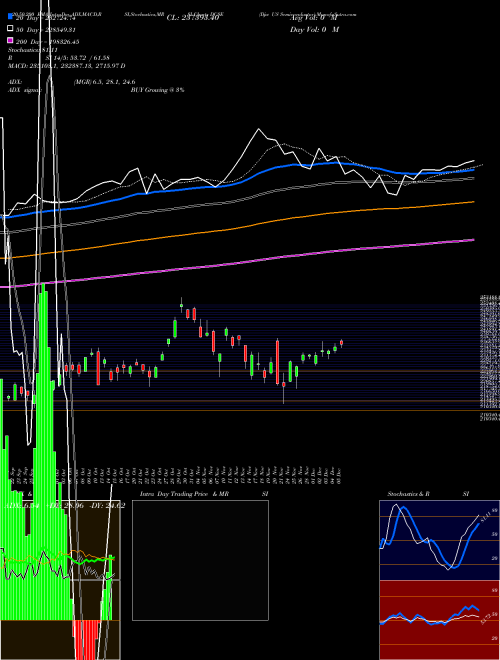Click the white 50 Day legend swatch
The width and height of the screenshot is (500, 660).
11,29
